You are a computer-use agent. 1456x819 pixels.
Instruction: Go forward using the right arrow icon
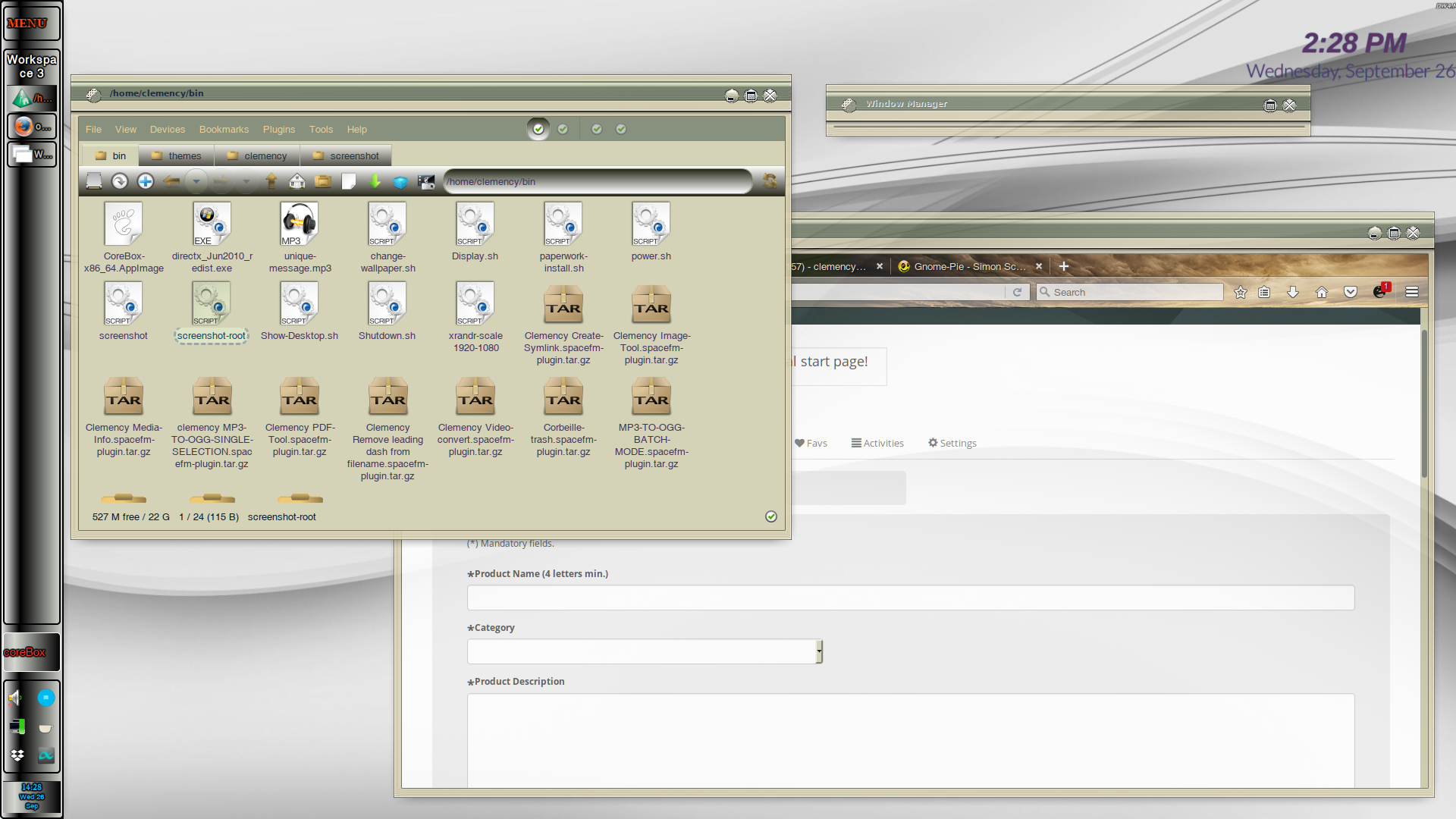(221, 181)
